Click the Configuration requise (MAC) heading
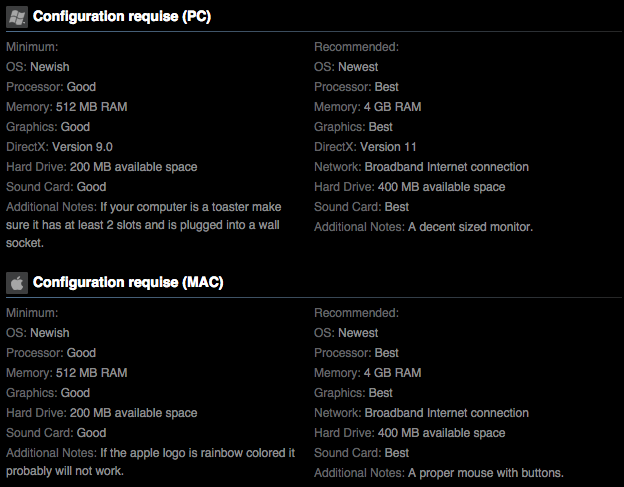 pyautogui.click(x=128, y=282)
